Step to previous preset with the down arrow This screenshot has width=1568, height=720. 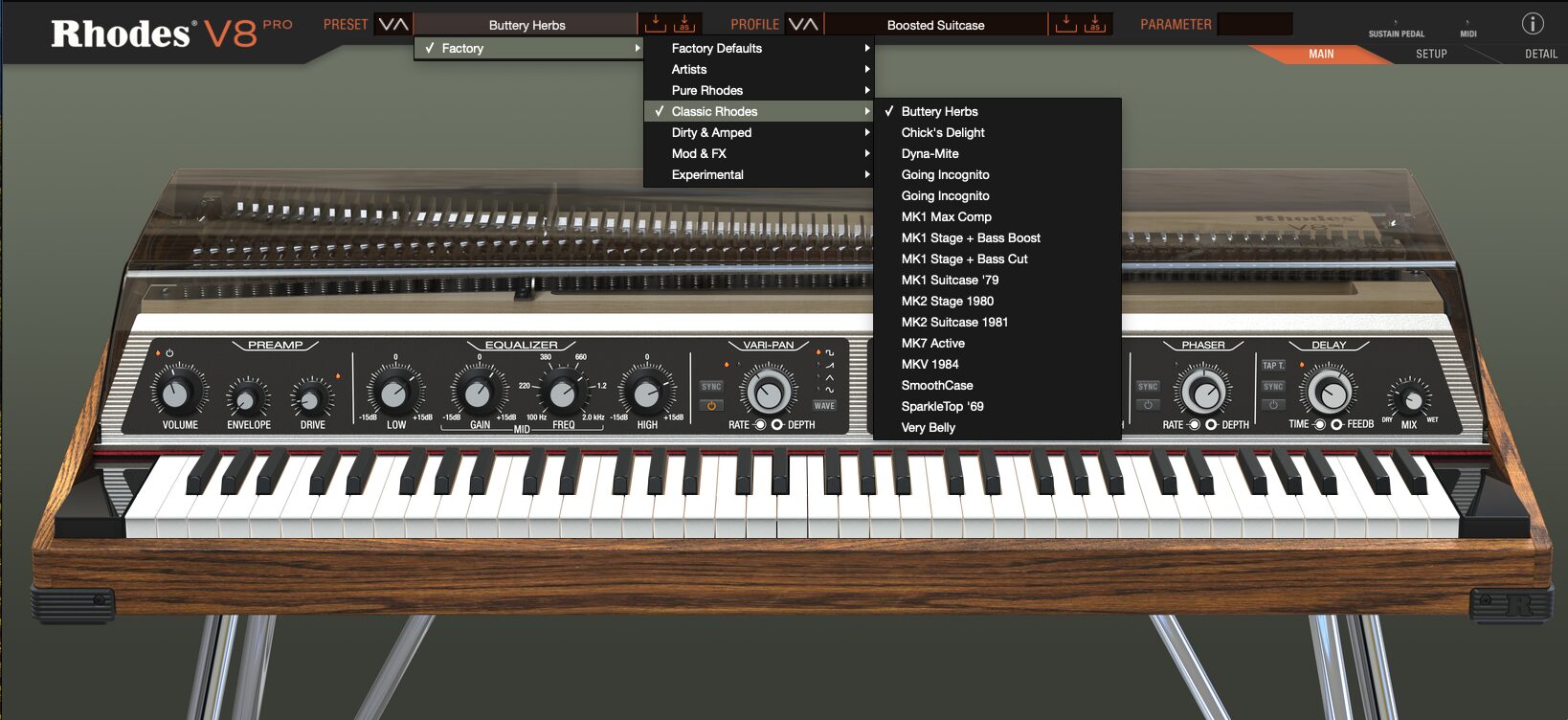pos(385,25)
